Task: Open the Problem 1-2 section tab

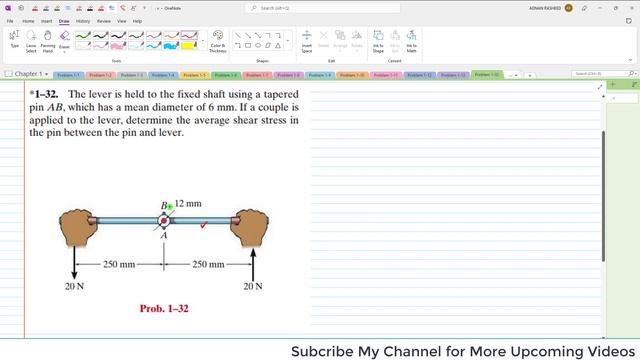Action: [100, 75]
